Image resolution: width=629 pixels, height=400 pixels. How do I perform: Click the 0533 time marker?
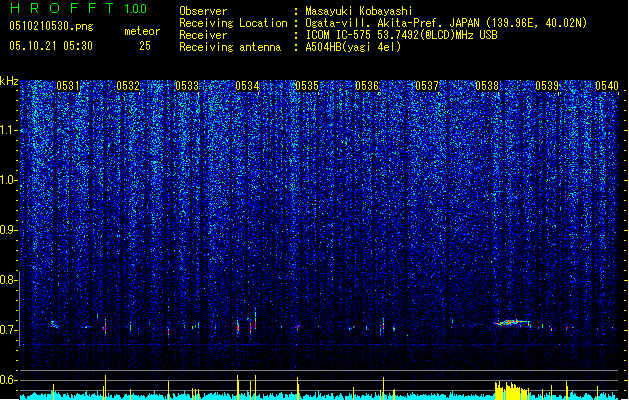[x=187, y=86]
